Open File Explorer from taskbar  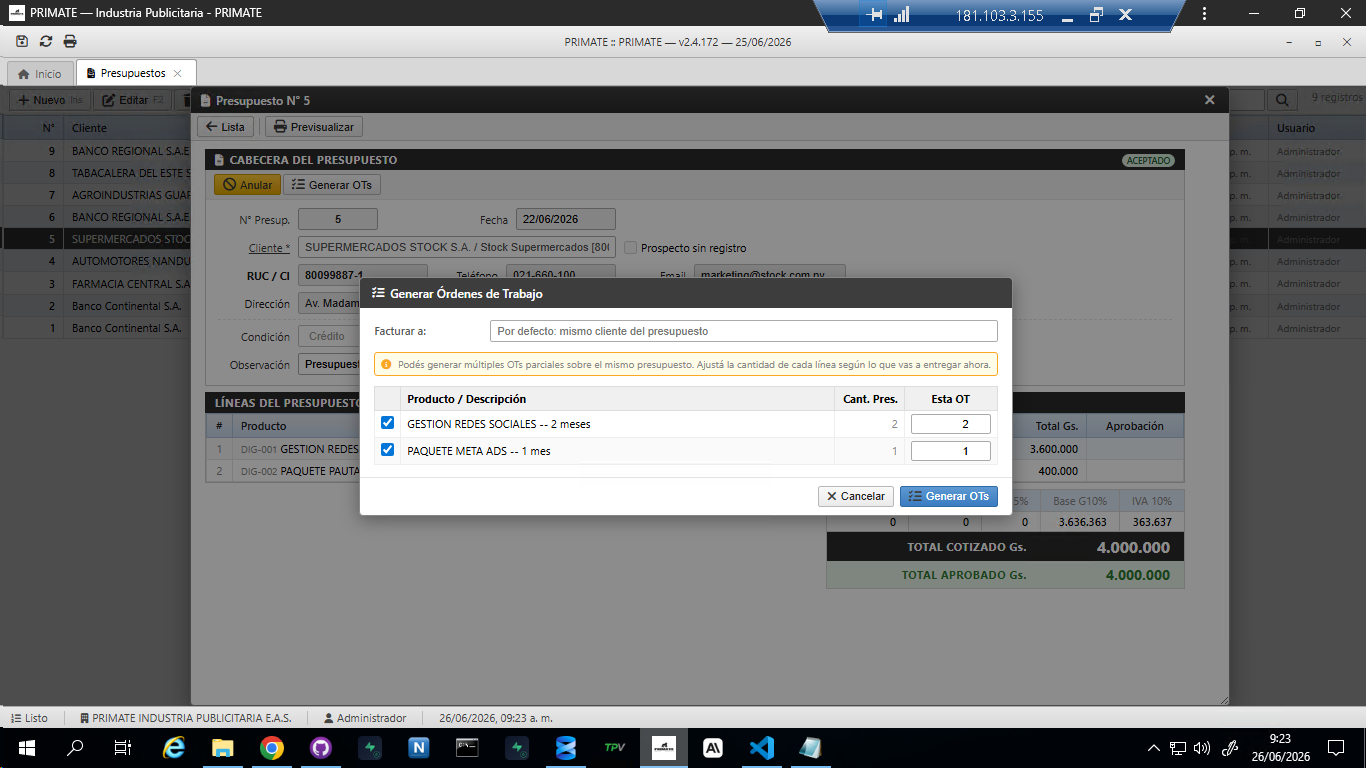(223, 748)
